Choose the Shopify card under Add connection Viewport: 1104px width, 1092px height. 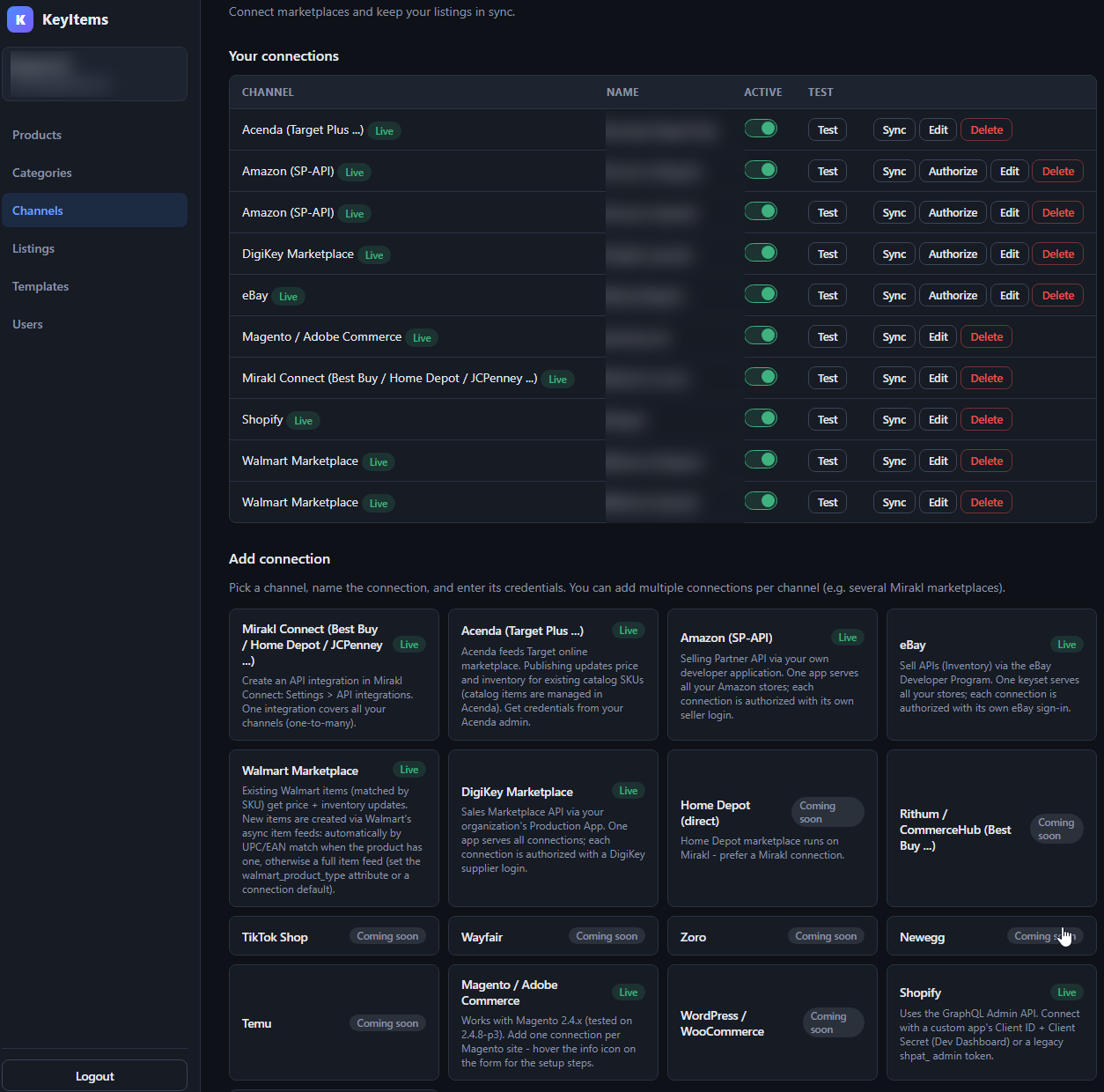(x=991, y=1022)
